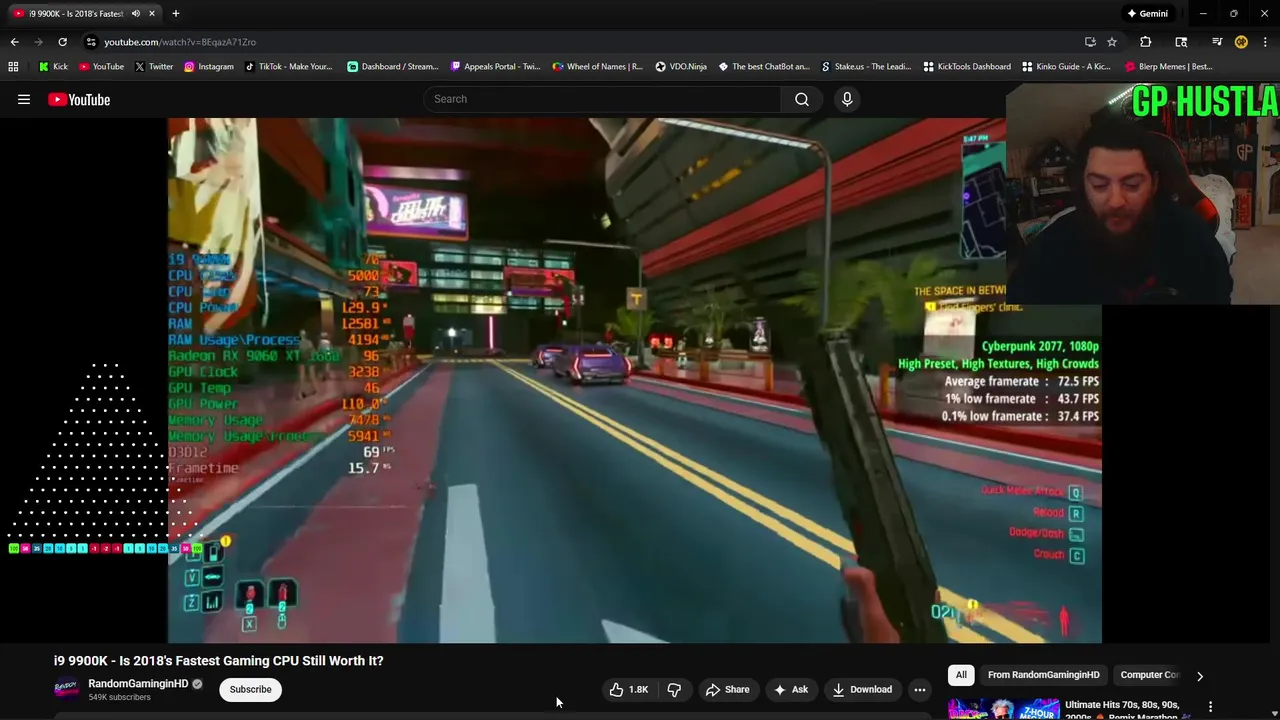Click the Gemini button

click(x=1147, y=14)
